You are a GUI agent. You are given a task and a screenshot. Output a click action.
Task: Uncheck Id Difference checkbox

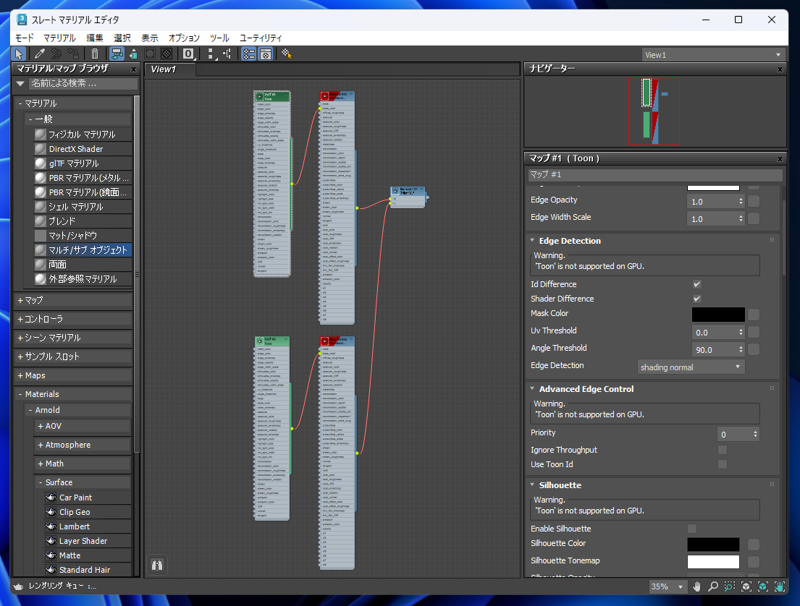pyautogui.click(x=697, y=284)
